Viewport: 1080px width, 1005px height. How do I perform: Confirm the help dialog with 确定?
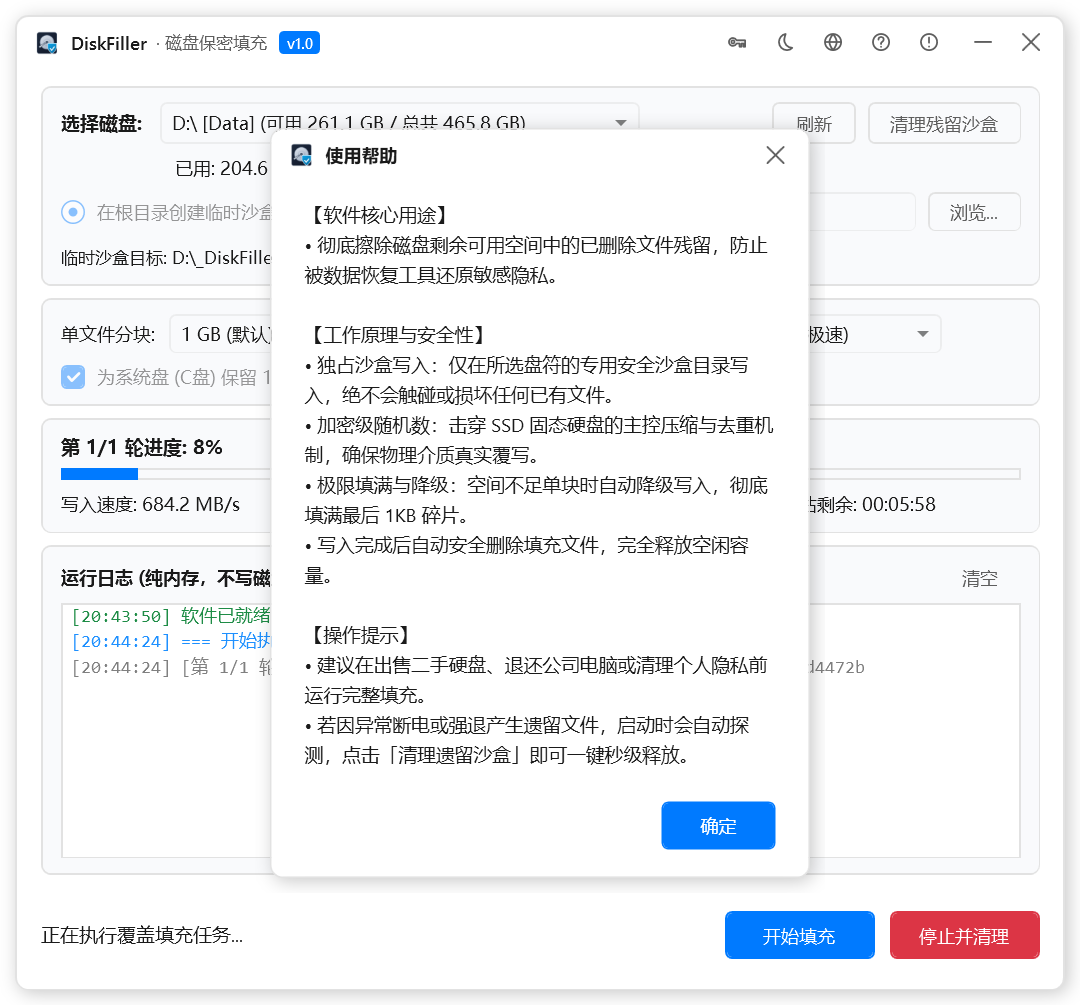[718, 825]
